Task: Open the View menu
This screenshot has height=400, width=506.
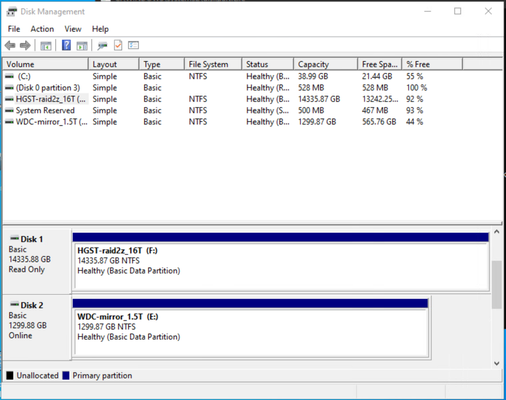Action: pos(73,29)
